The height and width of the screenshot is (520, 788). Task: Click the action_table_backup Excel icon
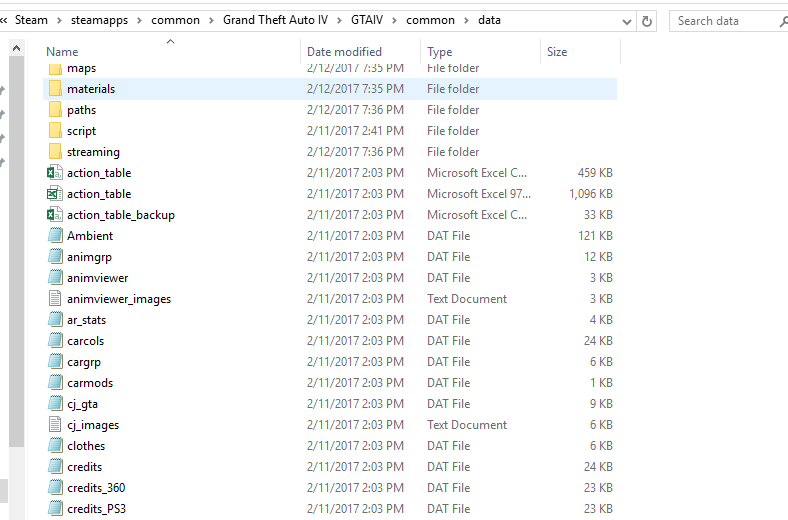(55, 215)
